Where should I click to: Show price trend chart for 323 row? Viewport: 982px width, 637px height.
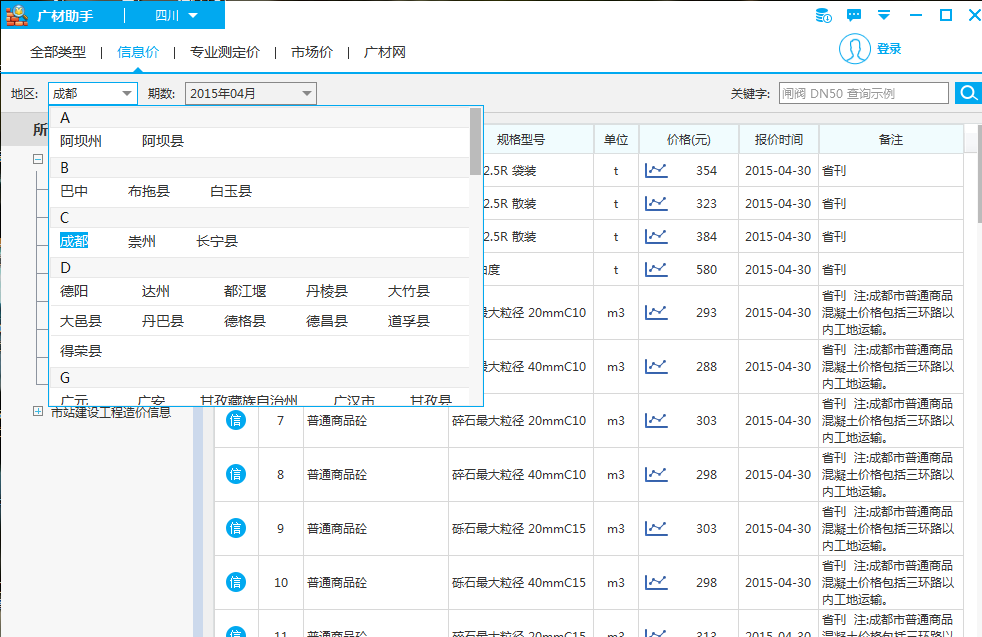click(x=656, y=204)
